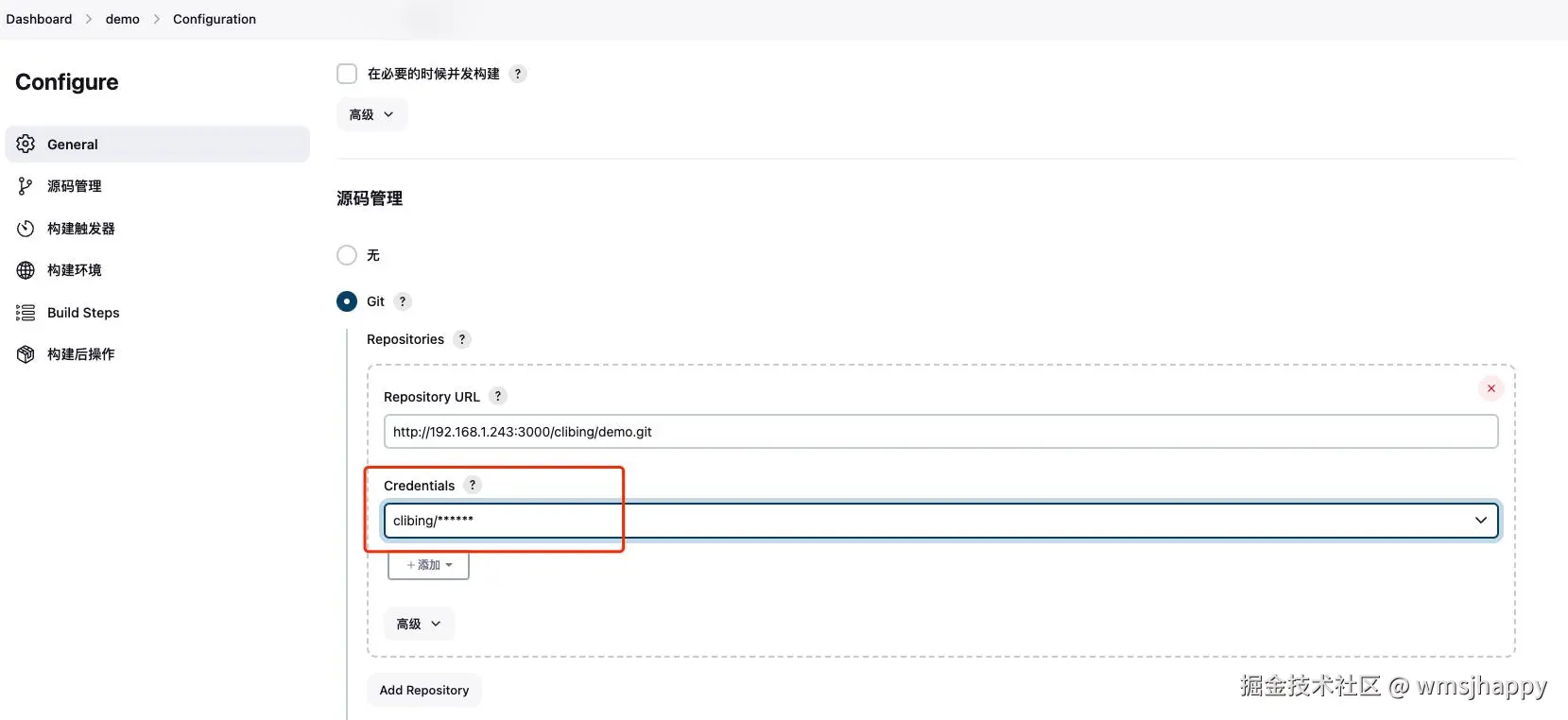Screen dimensions: 1568x720
Task: Open help icon next to Credentials
Action: click(x=473, y=486)
